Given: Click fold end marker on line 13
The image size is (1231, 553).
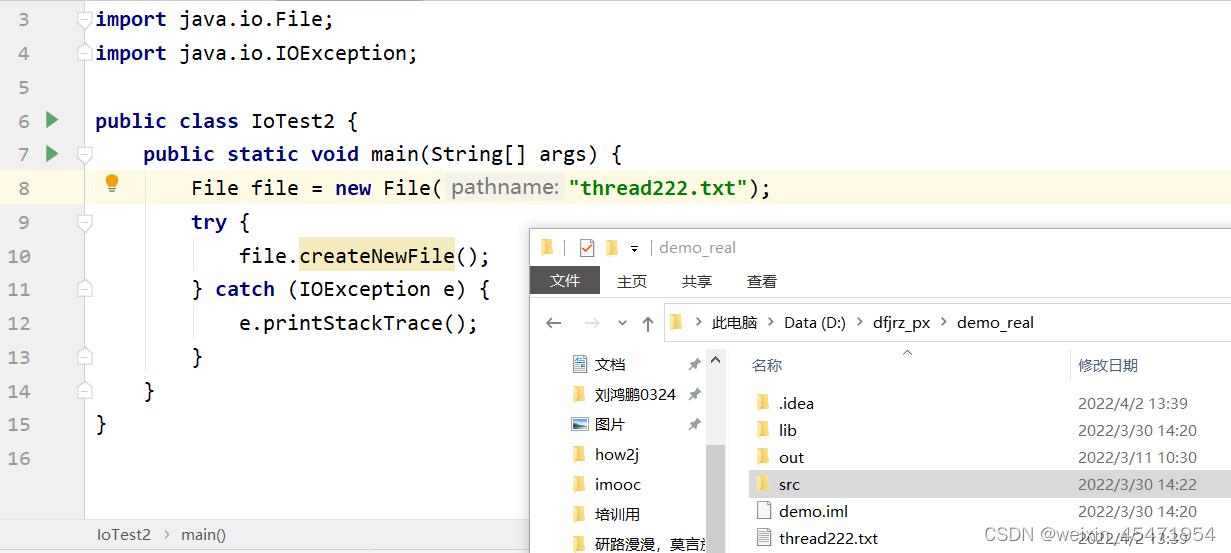Looking at the screenshot, I should [85, 356].
